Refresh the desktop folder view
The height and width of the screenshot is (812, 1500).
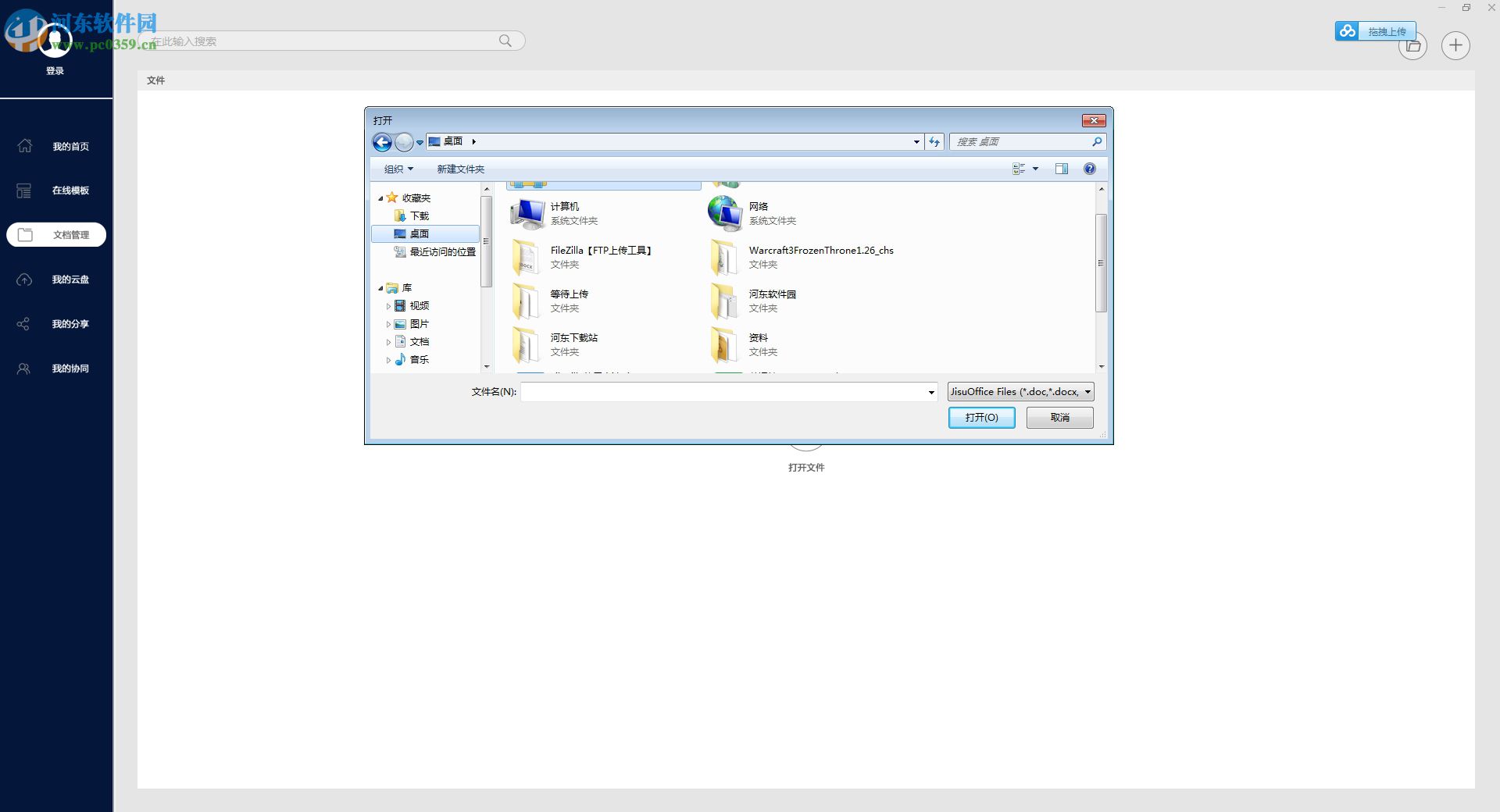934,141
